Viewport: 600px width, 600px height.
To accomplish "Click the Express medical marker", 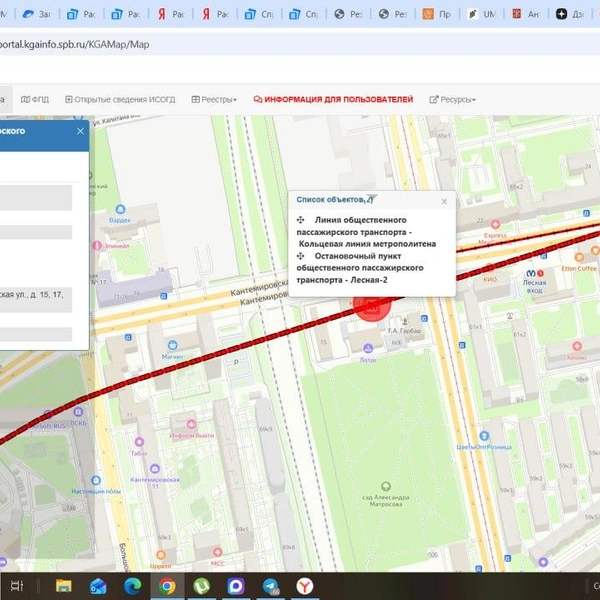I will (495, 224).
